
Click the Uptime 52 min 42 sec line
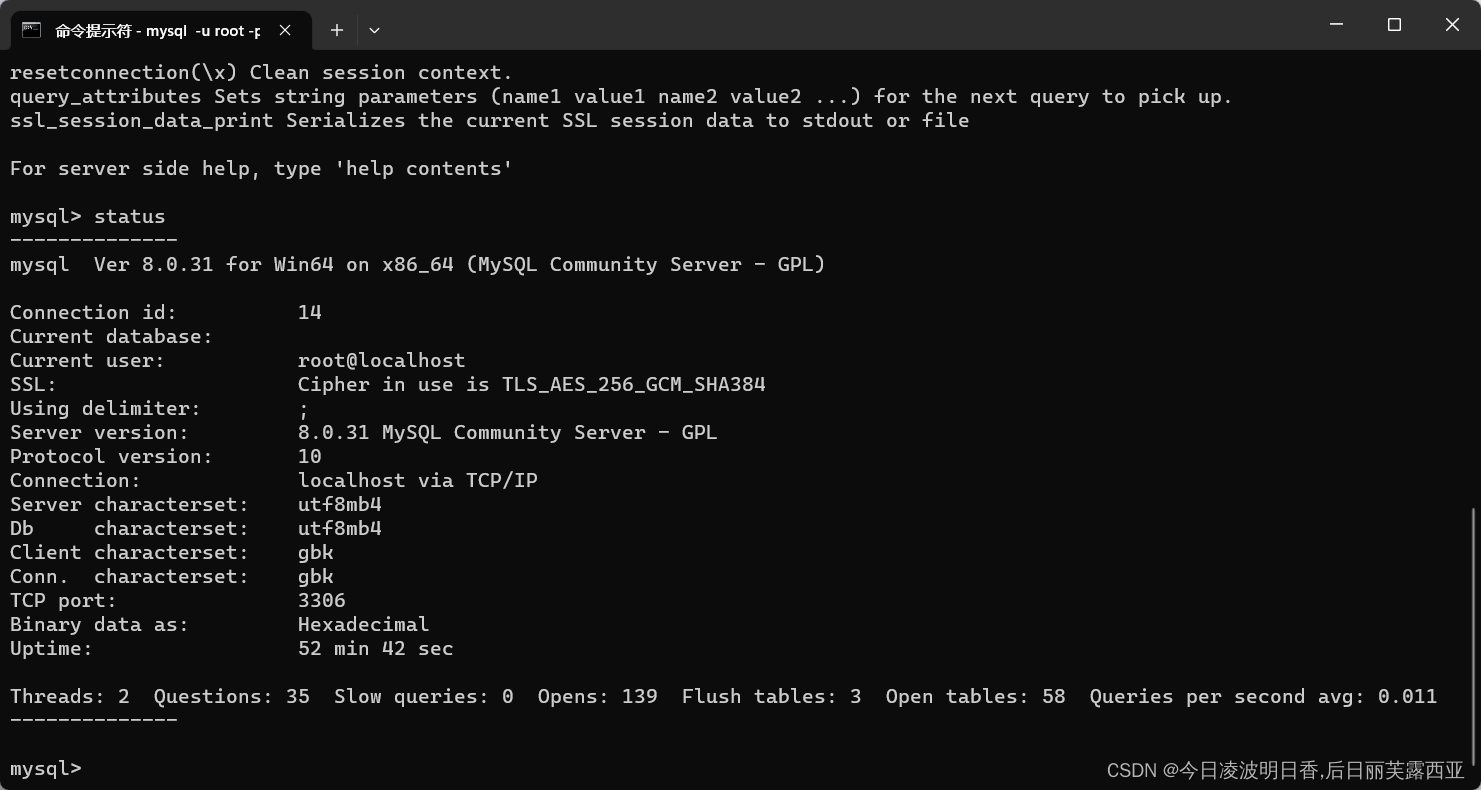click(x=375, y=648)
